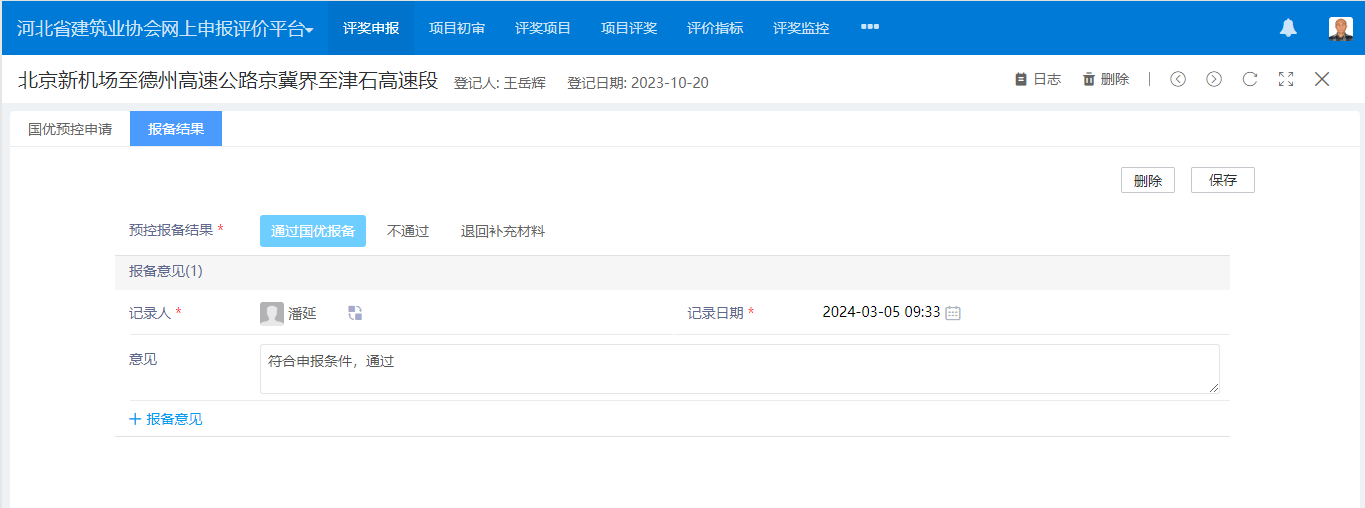Select 通过国优报备 result option
The image size is (1365, 508).
click(x=313, y=231)
